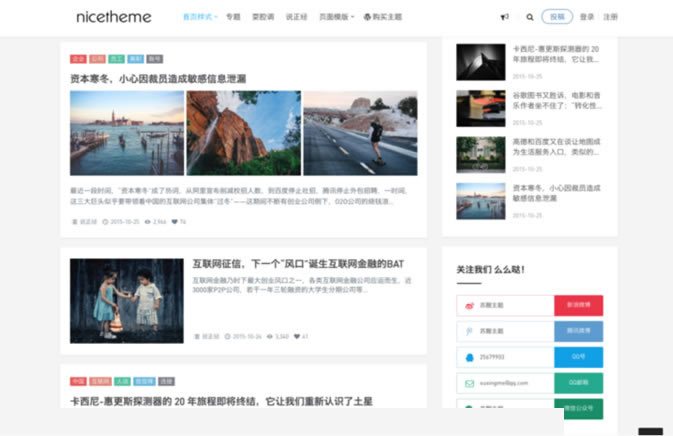Viewport: 673px width, 436px height.
Task: Open sidebar post link 资本寒冬，小心因裁员造成敏感信息泄漏
Action: click(x=557, y=193)
